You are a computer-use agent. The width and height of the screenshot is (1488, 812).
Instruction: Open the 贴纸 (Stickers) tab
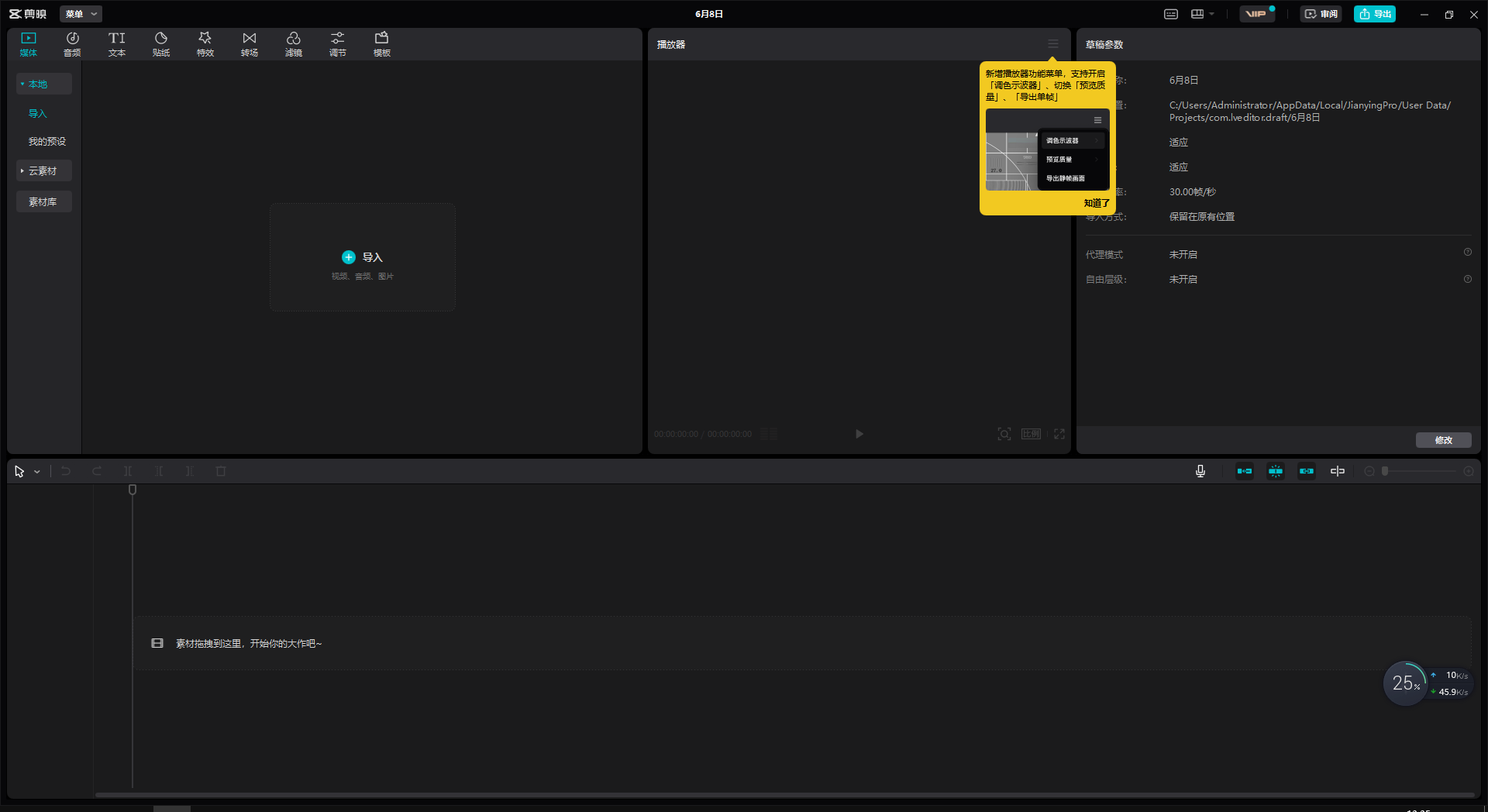[161, 44]
